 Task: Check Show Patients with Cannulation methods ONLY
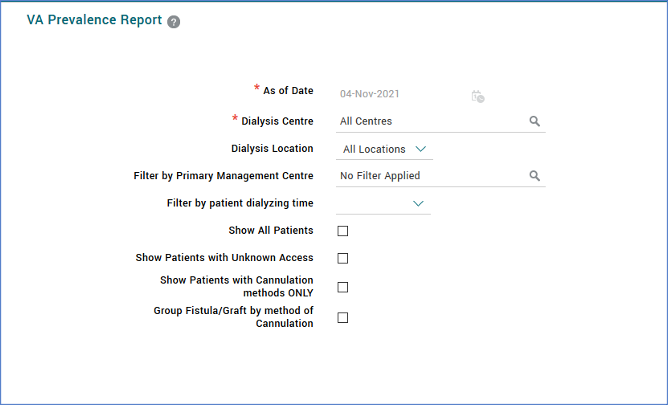point(343,287)
